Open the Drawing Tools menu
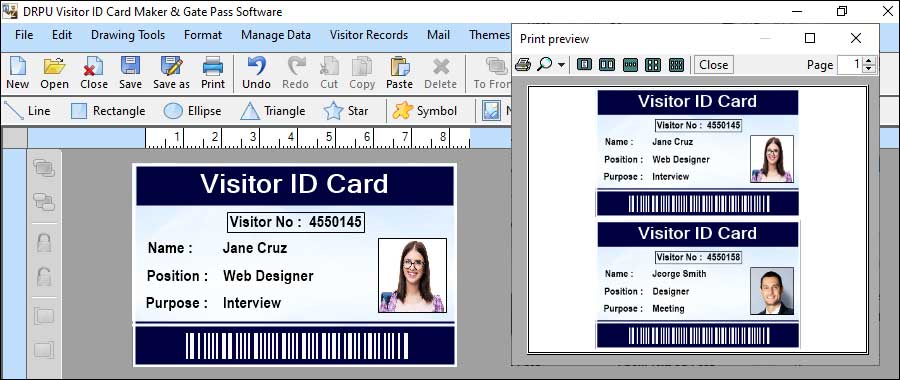The height and width of the screenshot is (380, 900). pyautogui.click(x=128, y=35)
